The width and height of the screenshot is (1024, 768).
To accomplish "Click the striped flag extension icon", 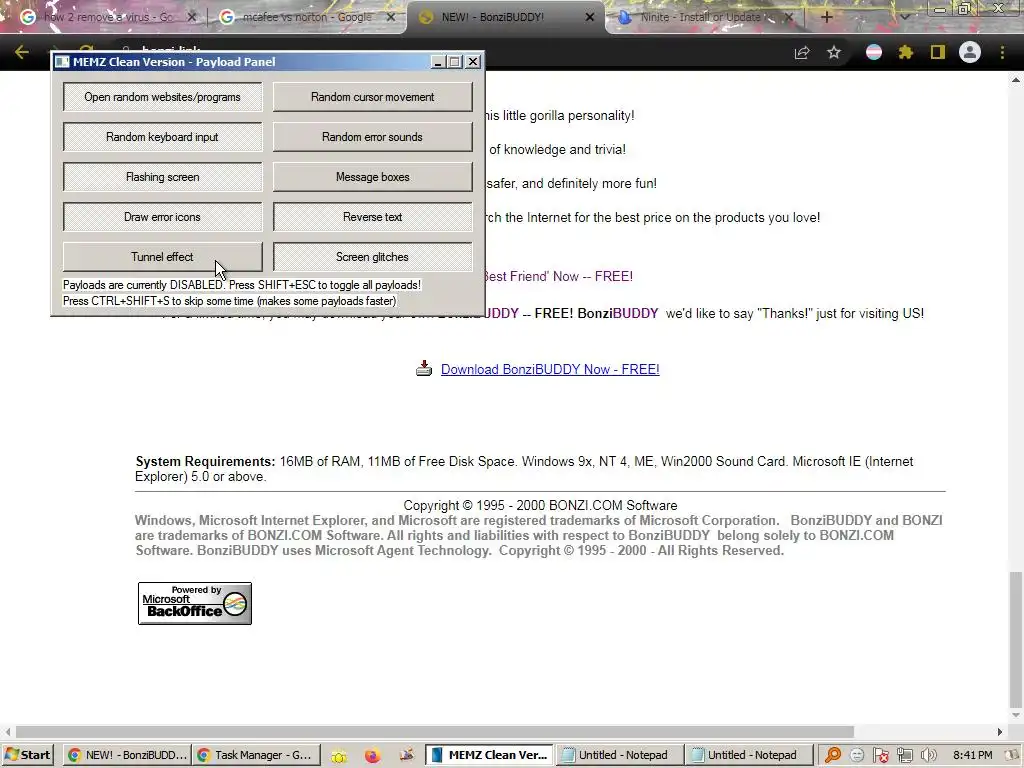I will coord(874,52).
